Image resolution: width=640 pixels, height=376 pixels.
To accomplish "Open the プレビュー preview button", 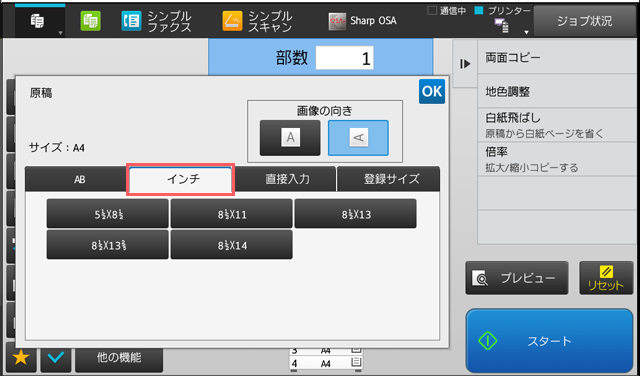I will point(517,278).
